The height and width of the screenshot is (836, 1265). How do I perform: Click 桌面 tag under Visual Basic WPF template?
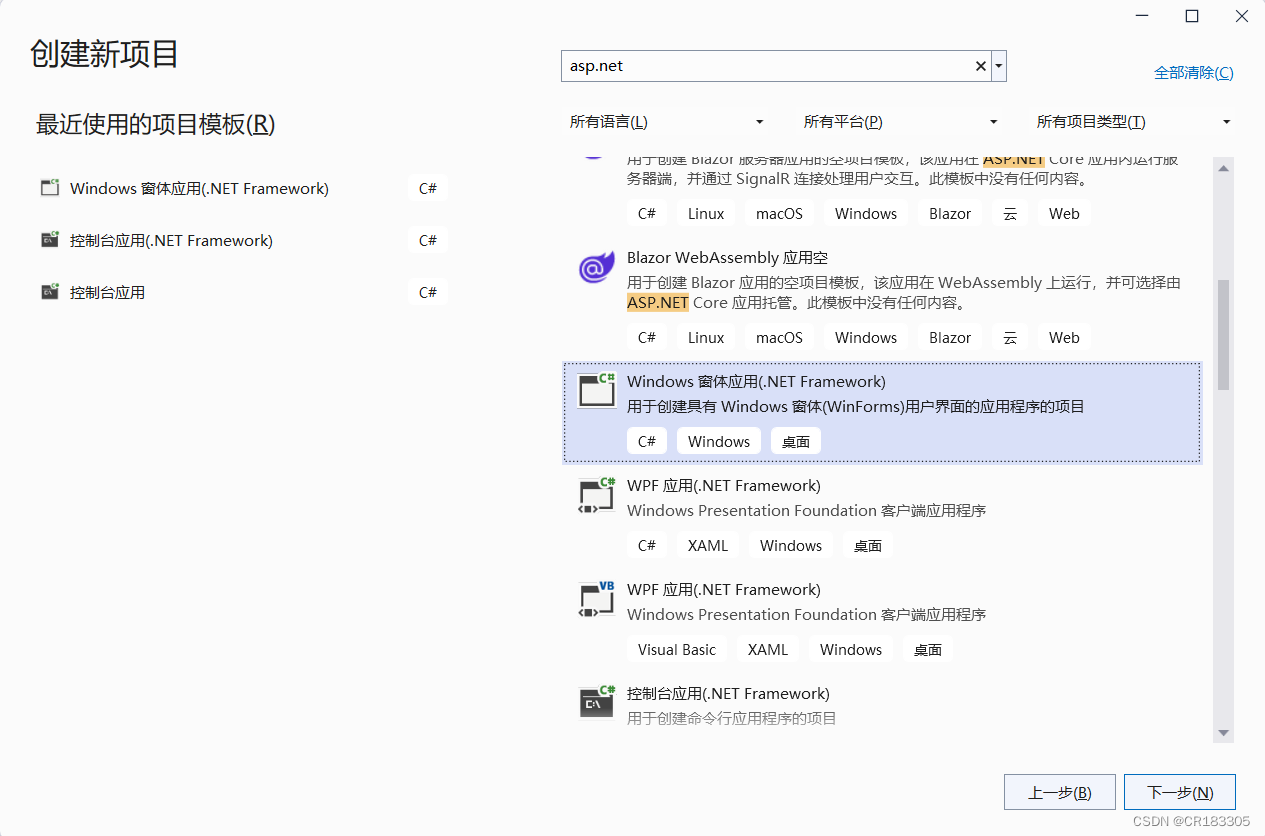(x=928, y=649)
